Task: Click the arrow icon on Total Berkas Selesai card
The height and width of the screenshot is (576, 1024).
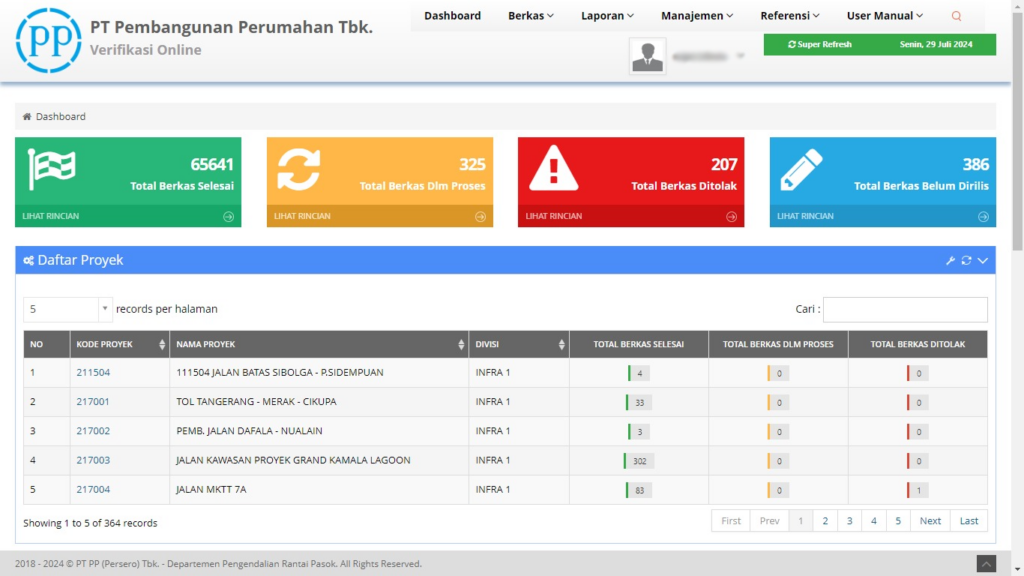Action: (x=228, y=216)
